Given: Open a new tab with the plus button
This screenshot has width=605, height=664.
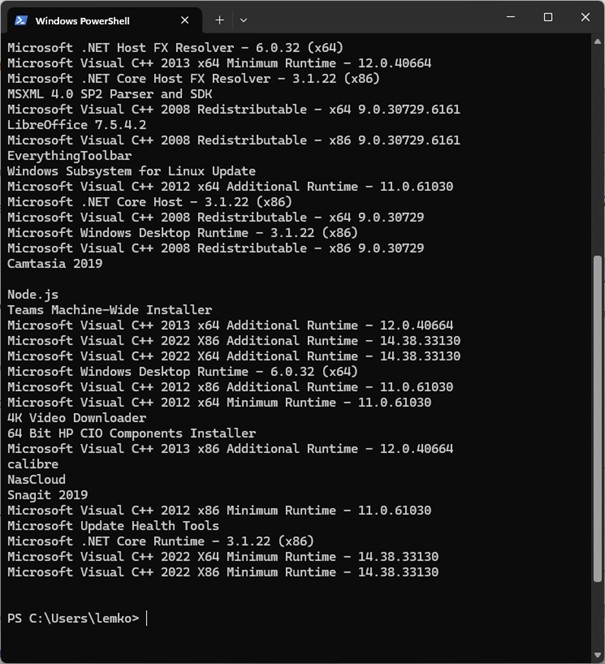Looking at the screenshot, I should [x=219, y=19].
